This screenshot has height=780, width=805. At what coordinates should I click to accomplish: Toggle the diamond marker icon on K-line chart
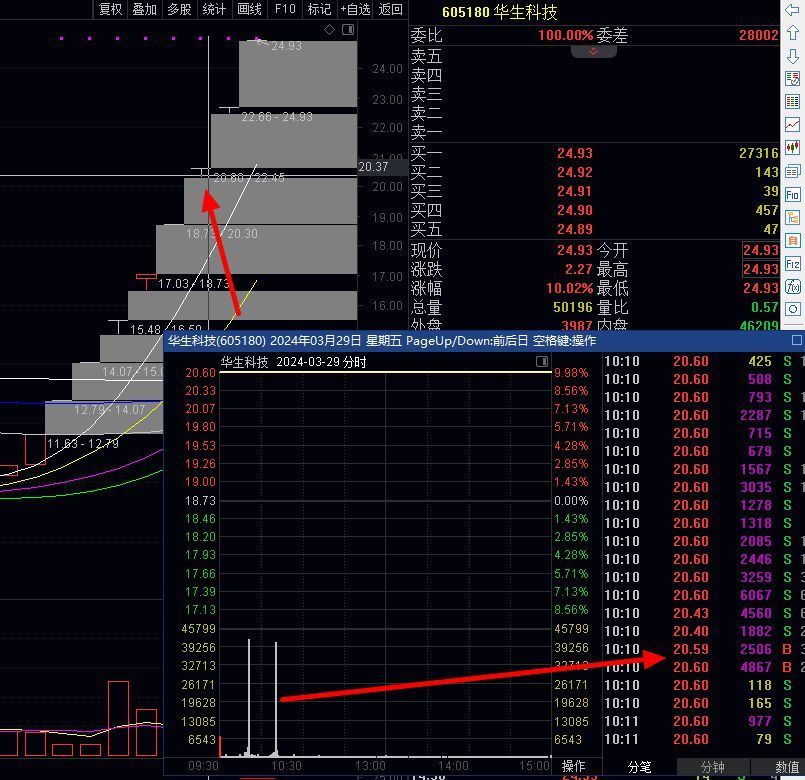click(x=329, y=30)
